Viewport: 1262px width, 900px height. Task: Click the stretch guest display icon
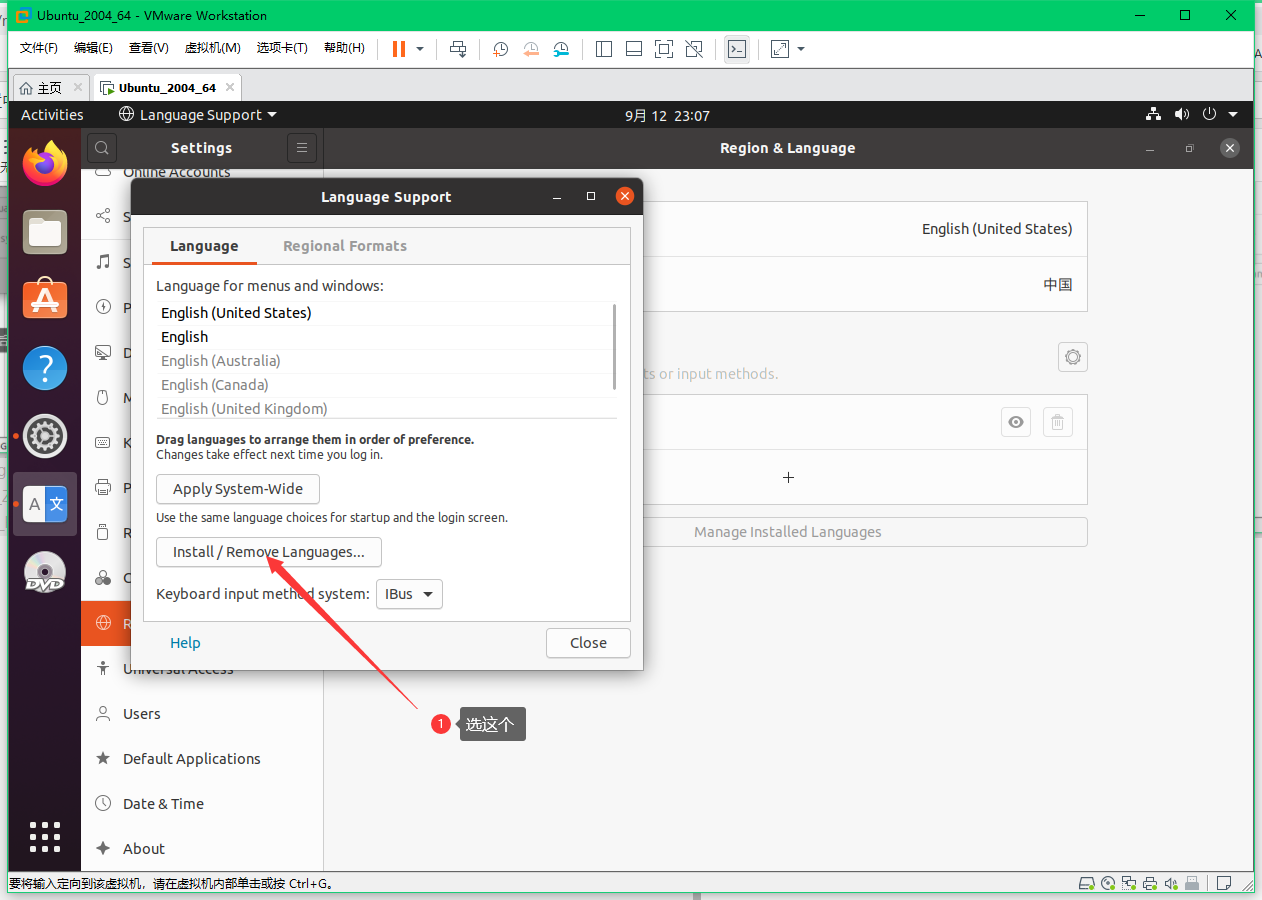(x=780, y=49)
